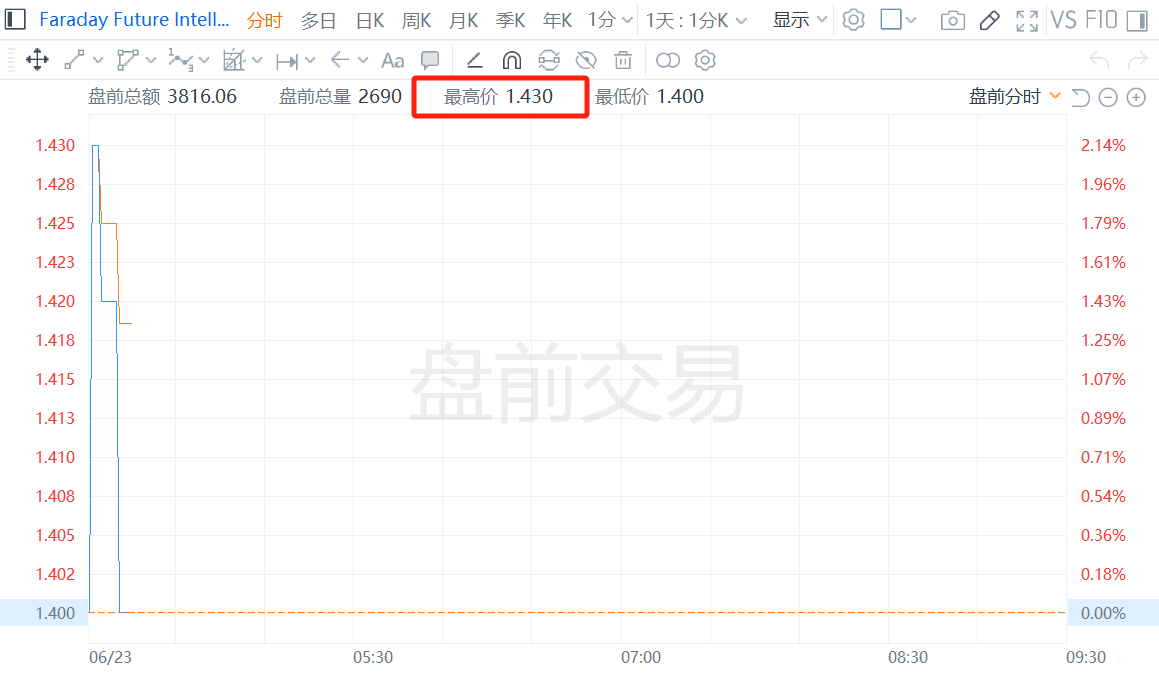
Task: Enter fullscreen chart mode
Action: [1027, 21]
